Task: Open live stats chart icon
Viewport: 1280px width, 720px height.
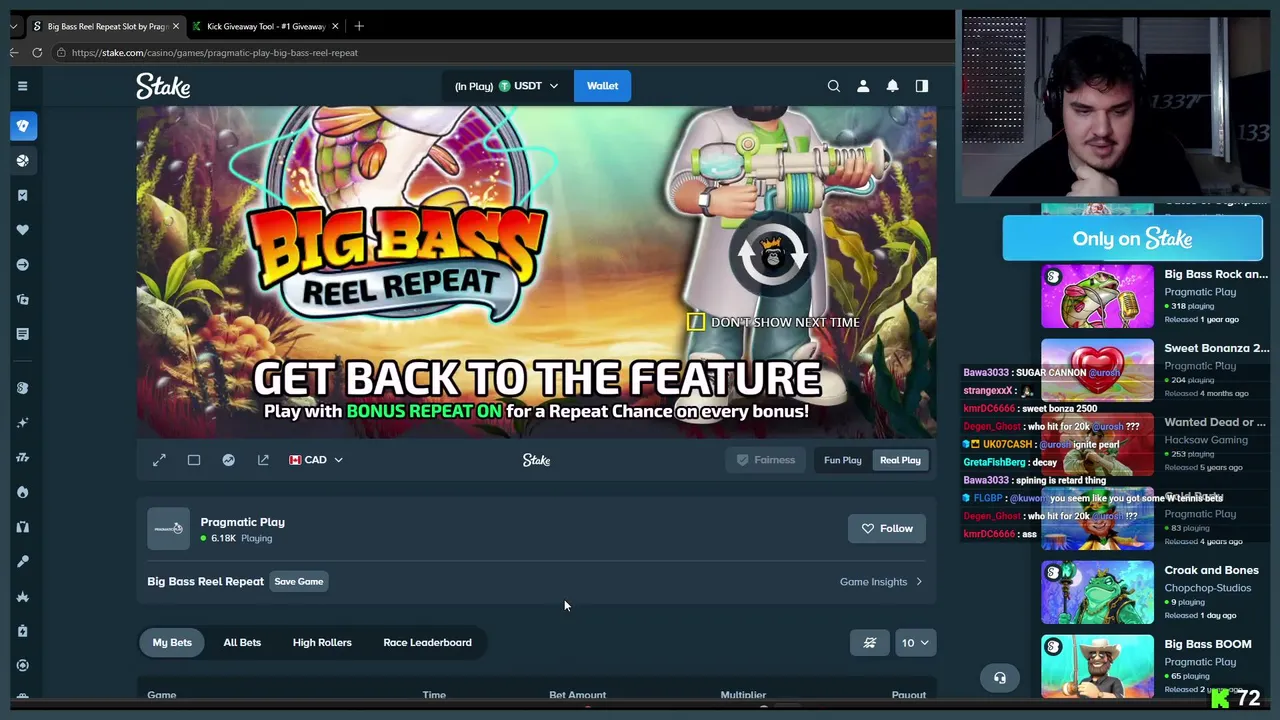Action: click(x=229, y=460)
